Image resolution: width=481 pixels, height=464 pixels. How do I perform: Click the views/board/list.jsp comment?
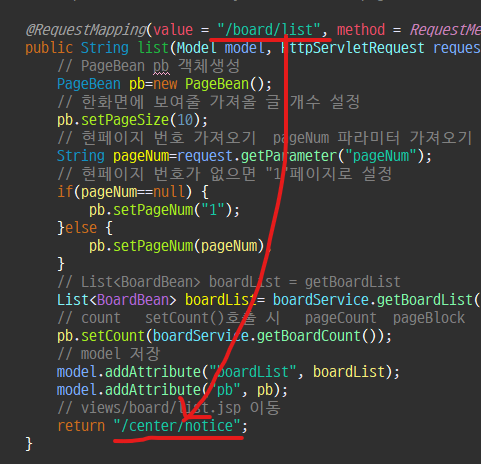click(x=169, y=408)
